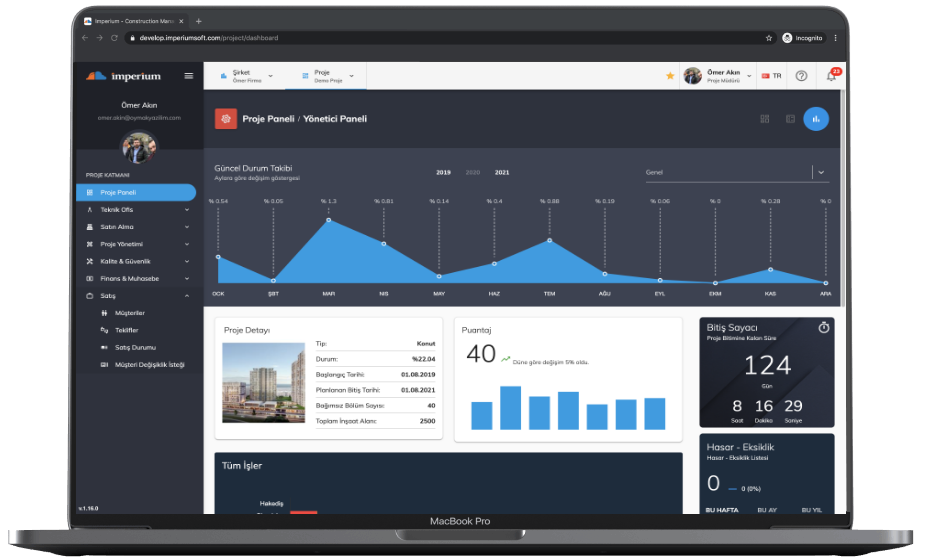The width and height of the screenshot is (925, 560).
Task: Select year 2021 in the chart filter
Action: pyautogui.click(x=502, y=172)
